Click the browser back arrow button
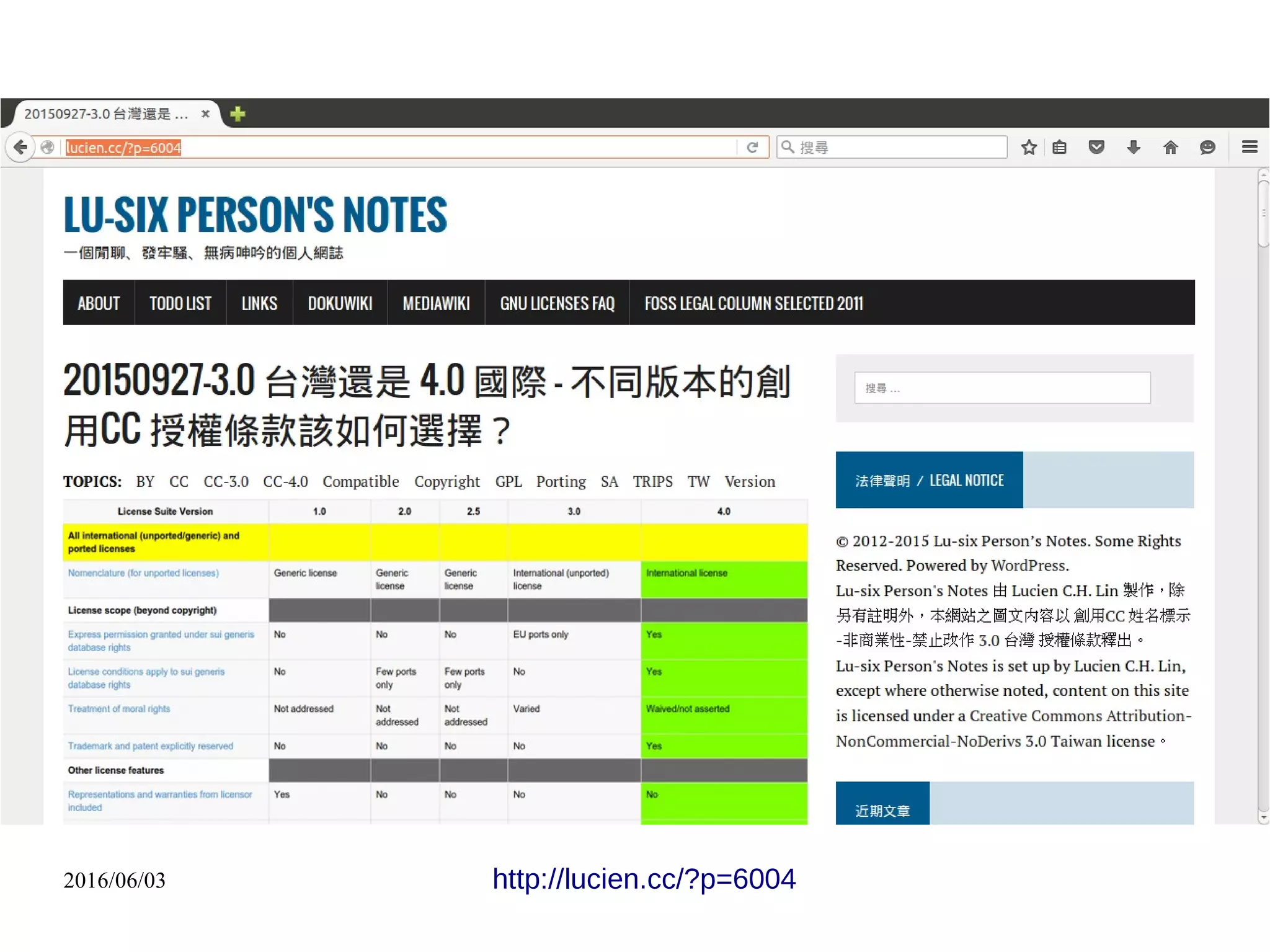Image resolution: width=1270 pixels, height=952 pixels. (20, 147)
